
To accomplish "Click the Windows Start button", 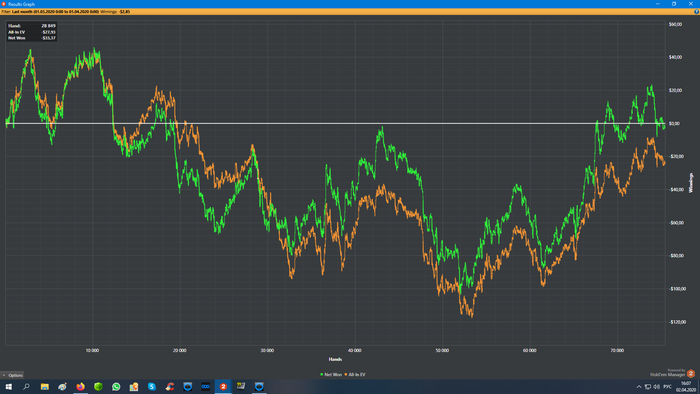I will [8, 386].
